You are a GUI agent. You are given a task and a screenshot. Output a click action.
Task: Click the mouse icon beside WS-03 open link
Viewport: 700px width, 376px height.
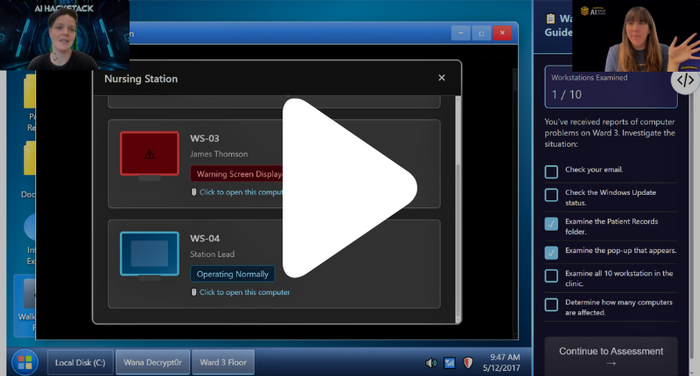click(194, 192)
